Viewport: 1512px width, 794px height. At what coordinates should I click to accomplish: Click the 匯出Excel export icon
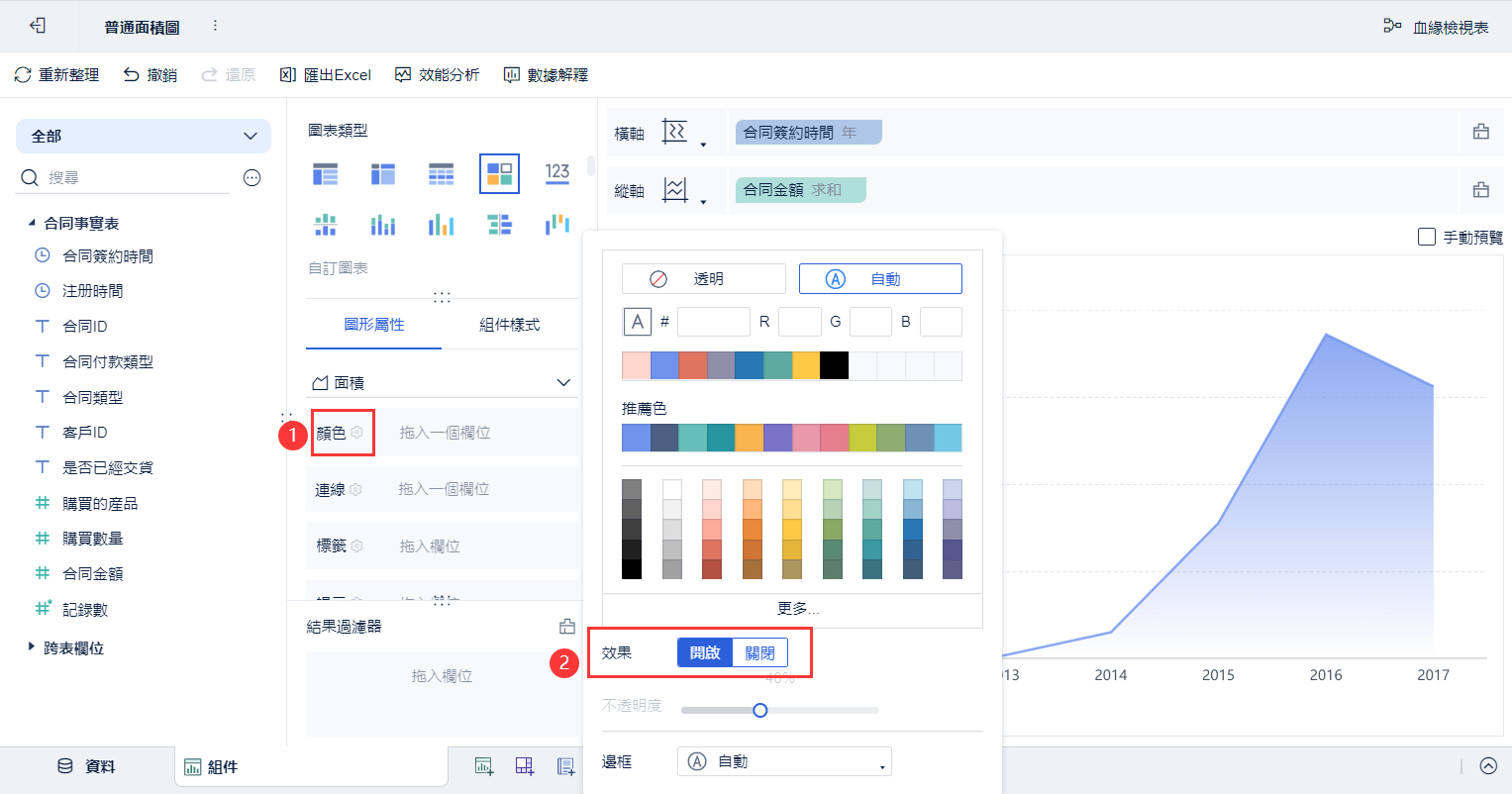(x=288, y=74)
